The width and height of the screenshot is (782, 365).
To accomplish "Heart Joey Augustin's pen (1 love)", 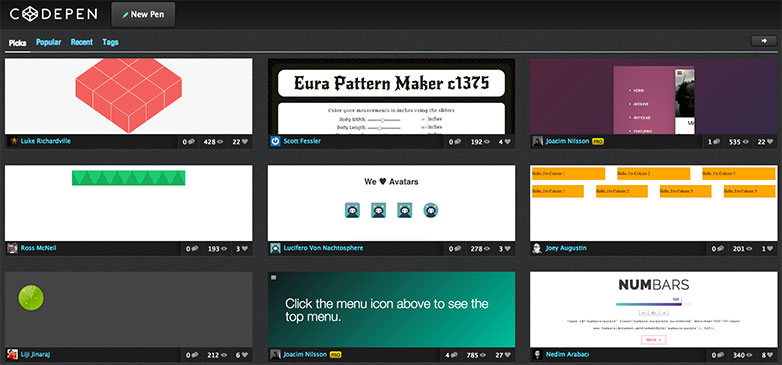I will [x=767, y=249].
